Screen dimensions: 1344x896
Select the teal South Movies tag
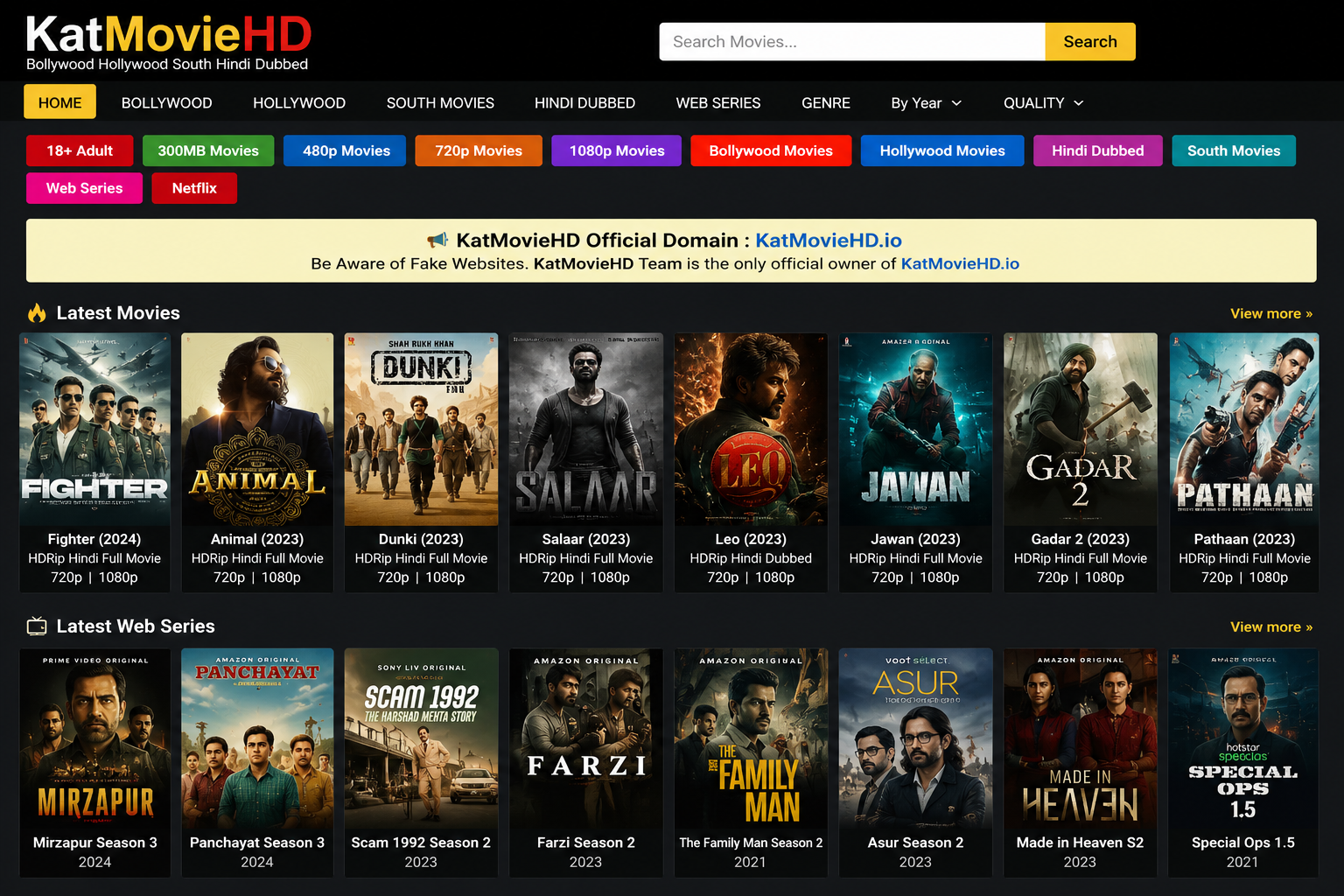tap(1234, 150)
